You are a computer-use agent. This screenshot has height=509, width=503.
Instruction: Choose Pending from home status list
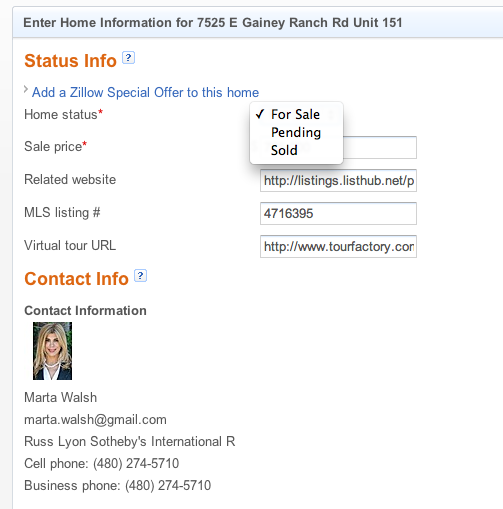coord(296,132)
